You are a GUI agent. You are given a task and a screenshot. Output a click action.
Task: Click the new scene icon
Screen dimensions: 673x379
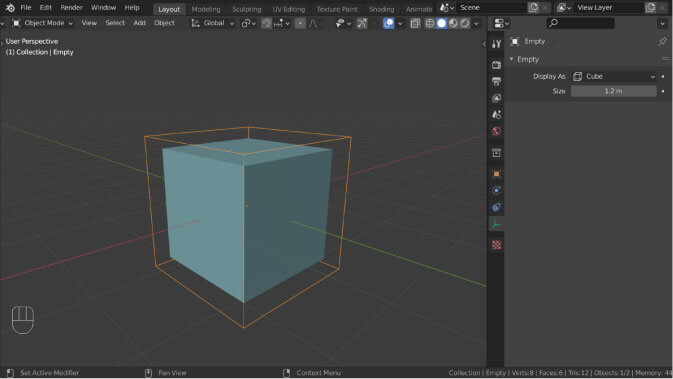pos(533,8)
